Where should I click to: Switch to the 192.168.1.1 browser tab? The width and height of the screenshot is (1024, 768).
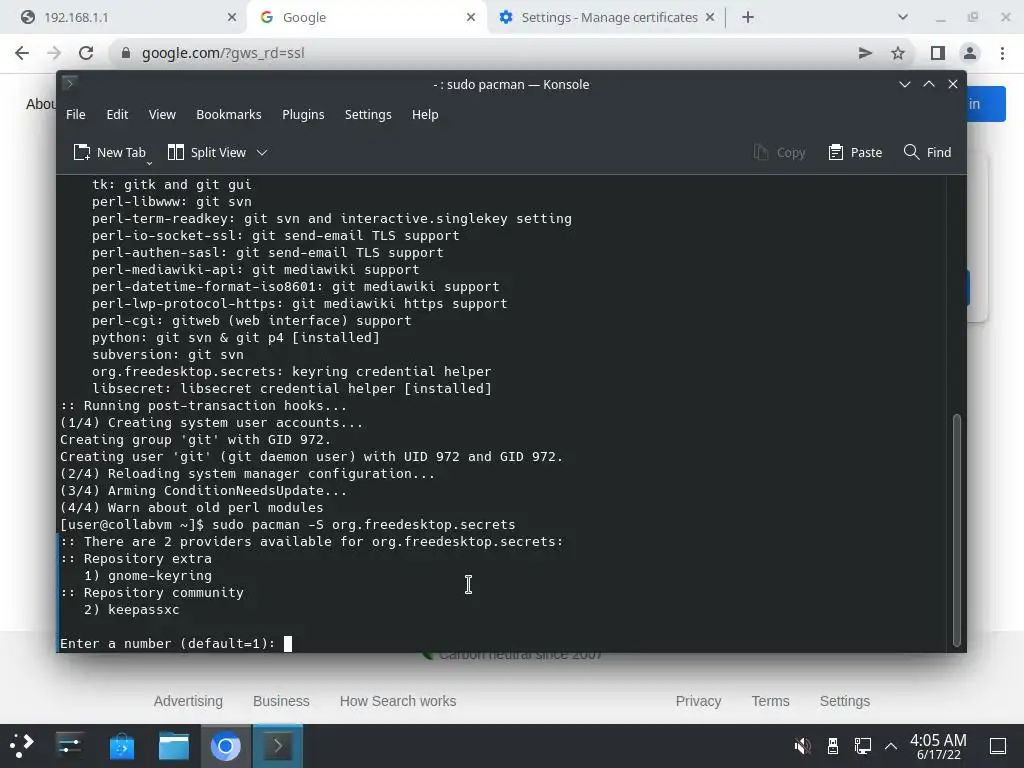pos(124,18)
